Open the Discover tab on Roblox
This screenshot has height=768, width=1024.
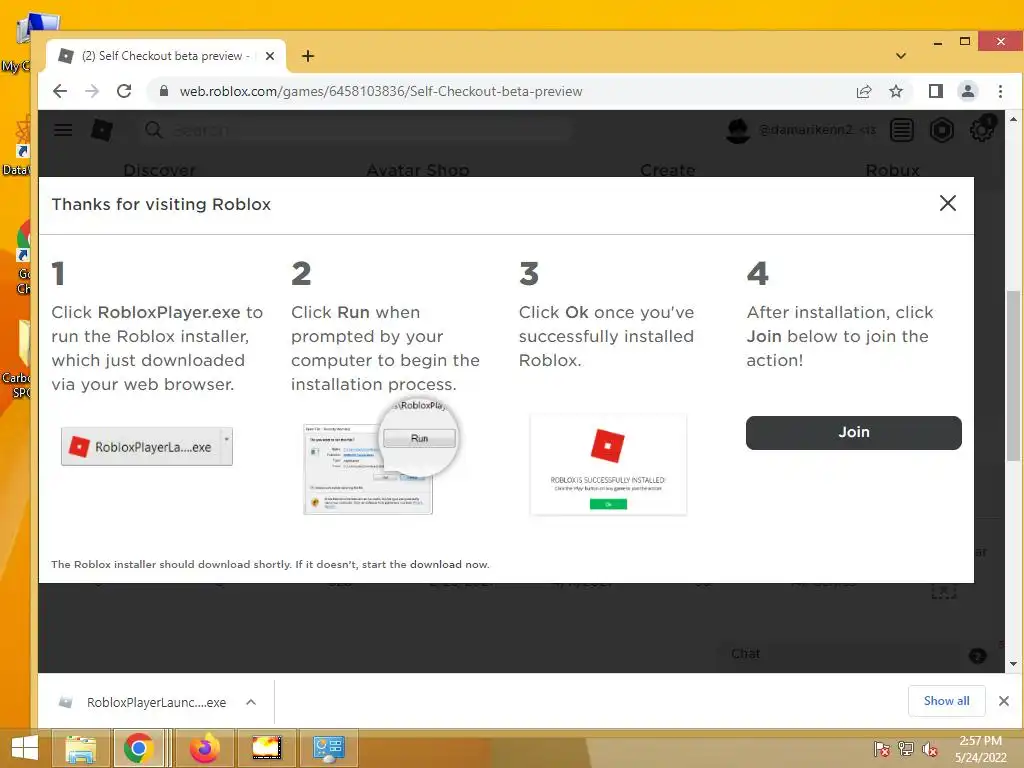point(159,170)
